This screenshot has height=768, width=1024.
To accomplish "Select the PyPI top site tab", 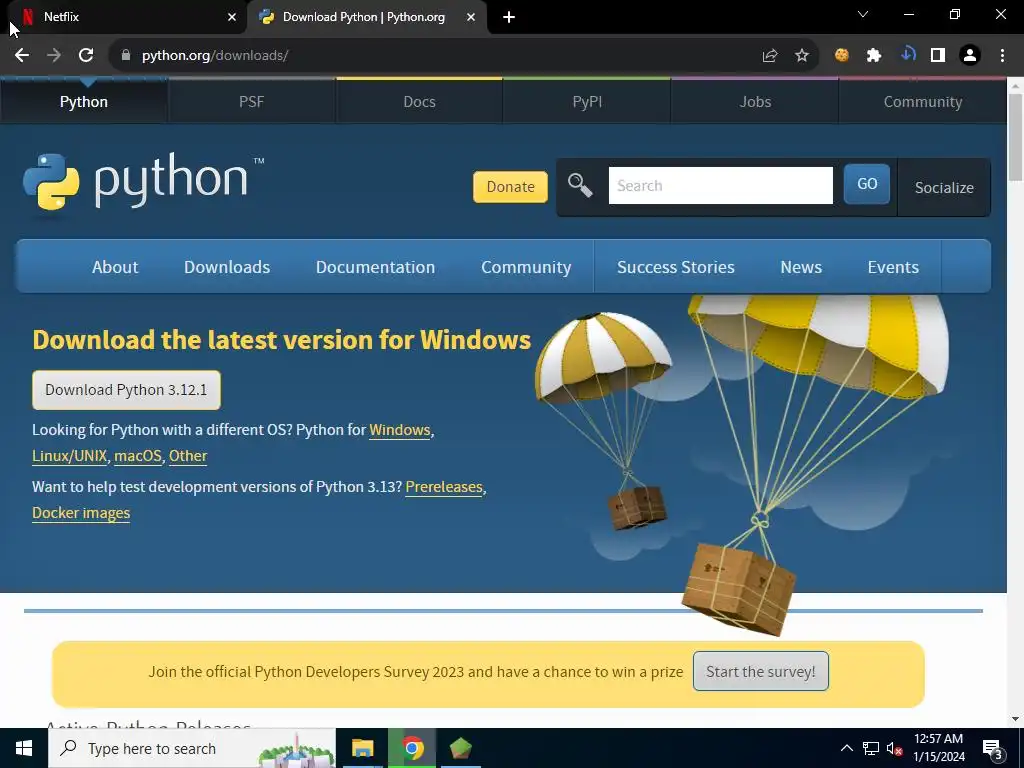I will click(x=587, y=102).
